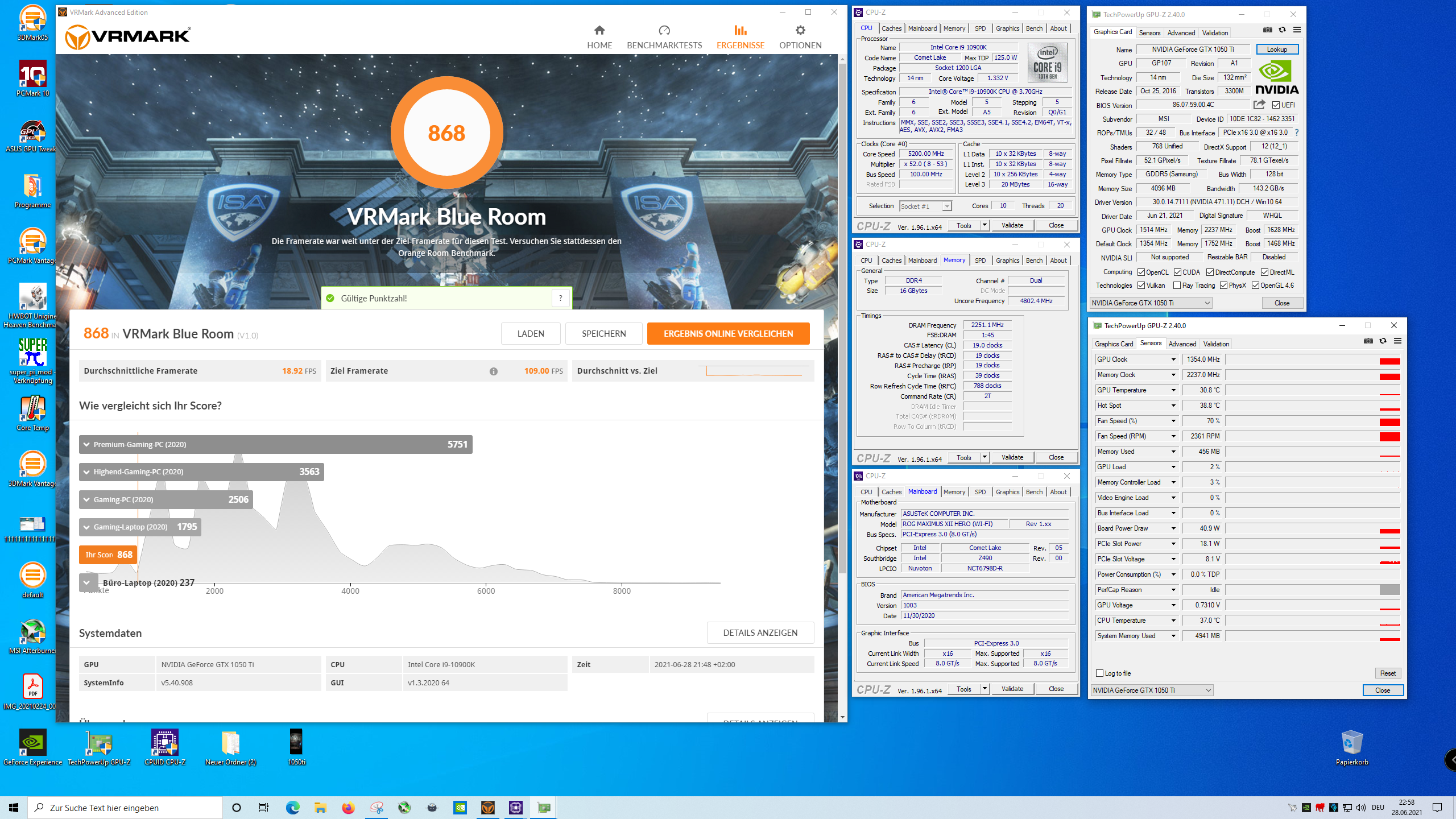This screenshot has width=1456, height=819.
Task: Click the Reset button in GPU-Z Sensors
Action: [1388, 673]
